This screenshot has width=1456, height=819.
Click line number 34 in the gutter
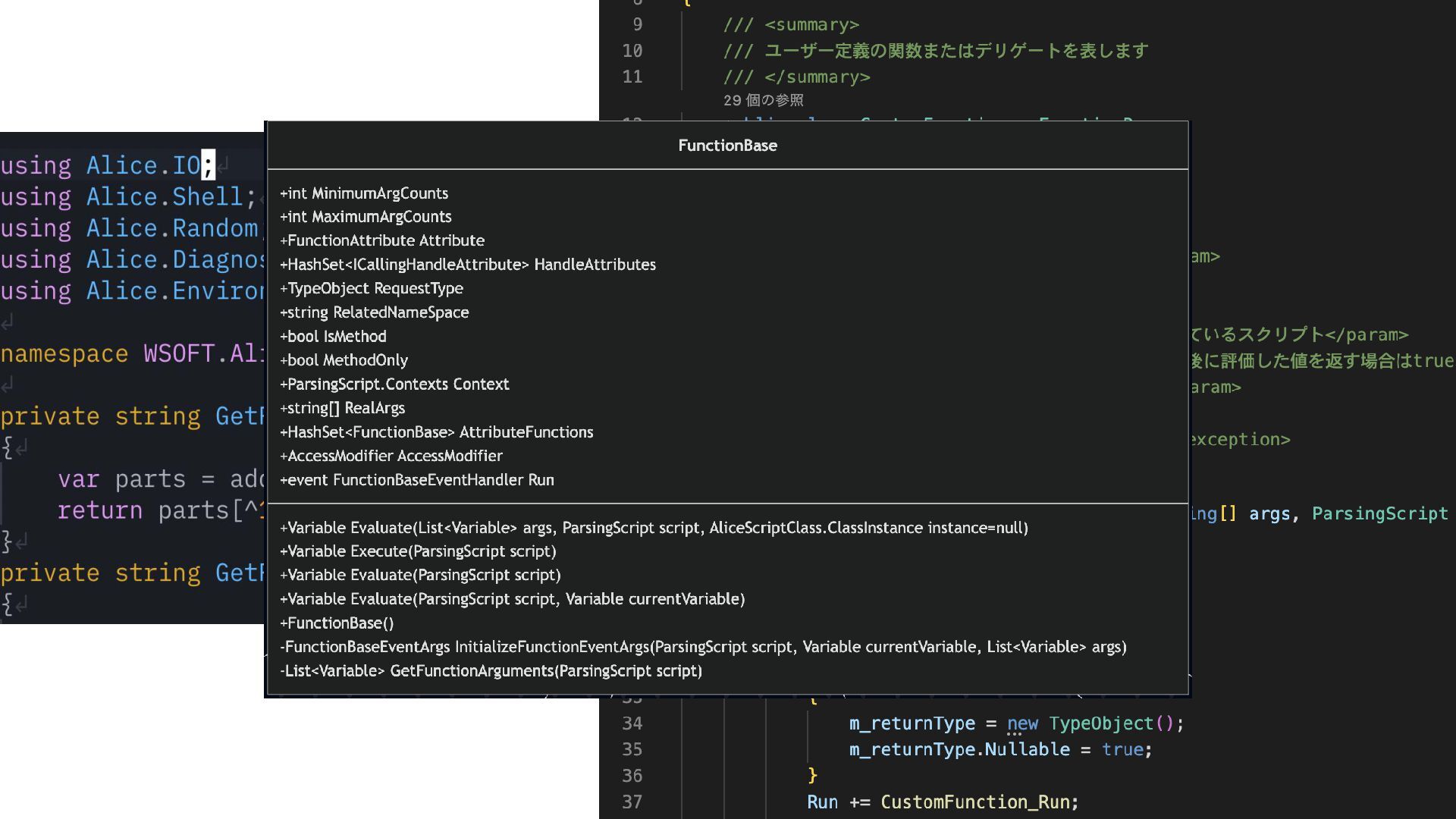632,723
